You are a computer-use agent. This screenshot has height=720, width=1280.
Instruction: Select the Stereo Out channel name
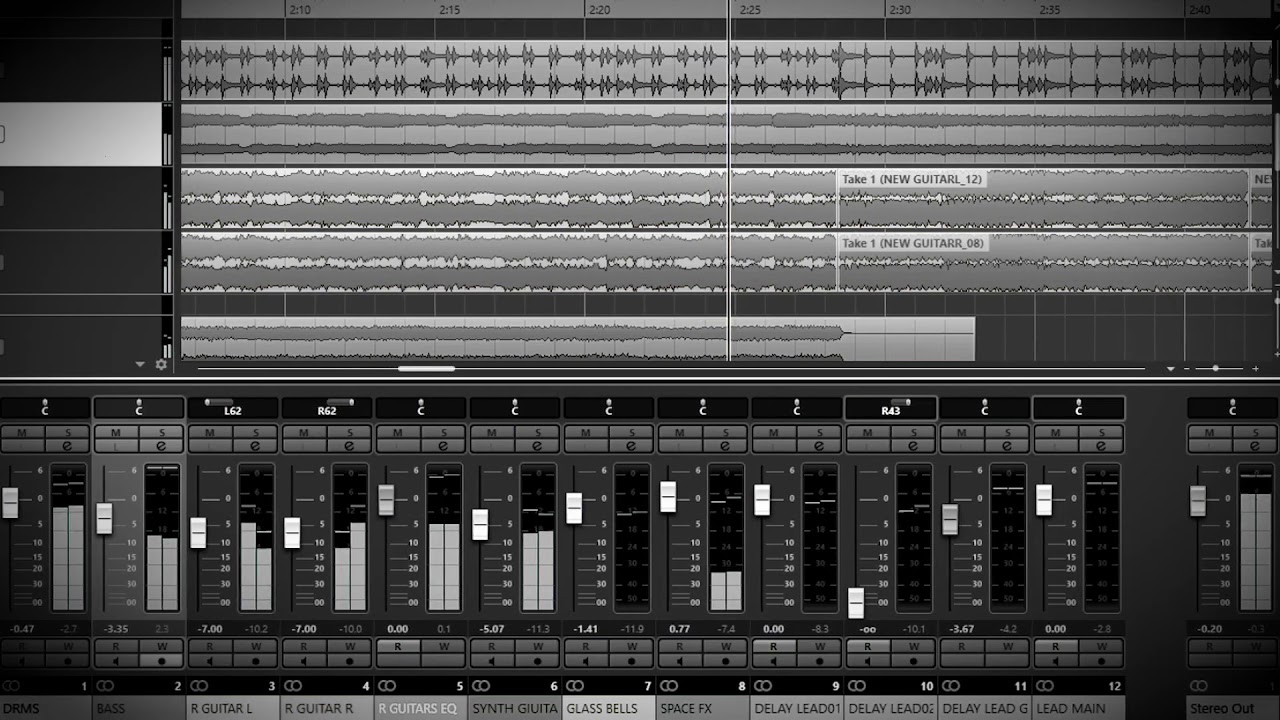(x=1232, y=708)
